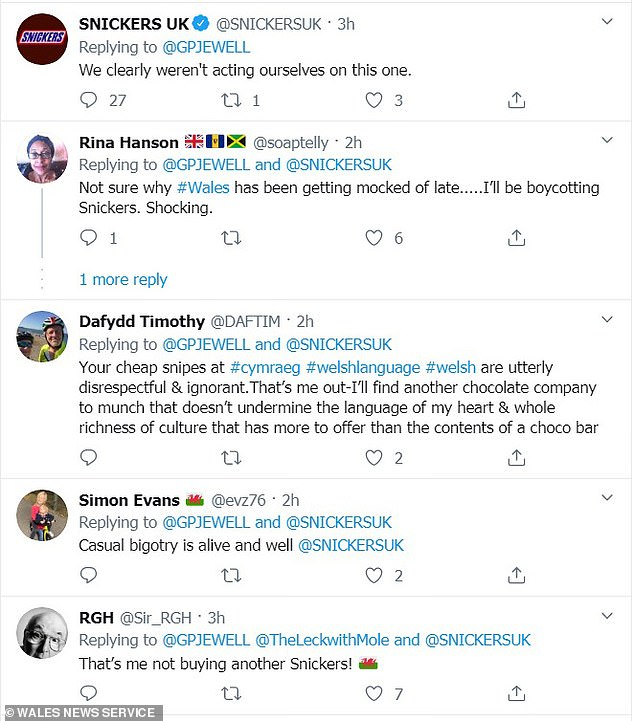Retweet RGH's tweet
The width and height of the screenshot is (634, 721).
tap(231, 693)
